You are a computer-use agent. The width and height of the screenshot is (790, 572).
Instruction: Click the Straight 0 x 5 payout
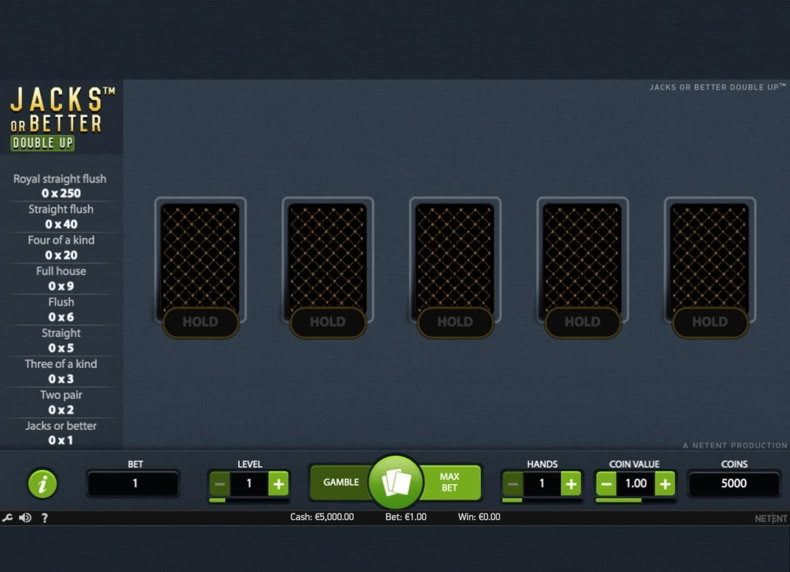click(60, 341)
